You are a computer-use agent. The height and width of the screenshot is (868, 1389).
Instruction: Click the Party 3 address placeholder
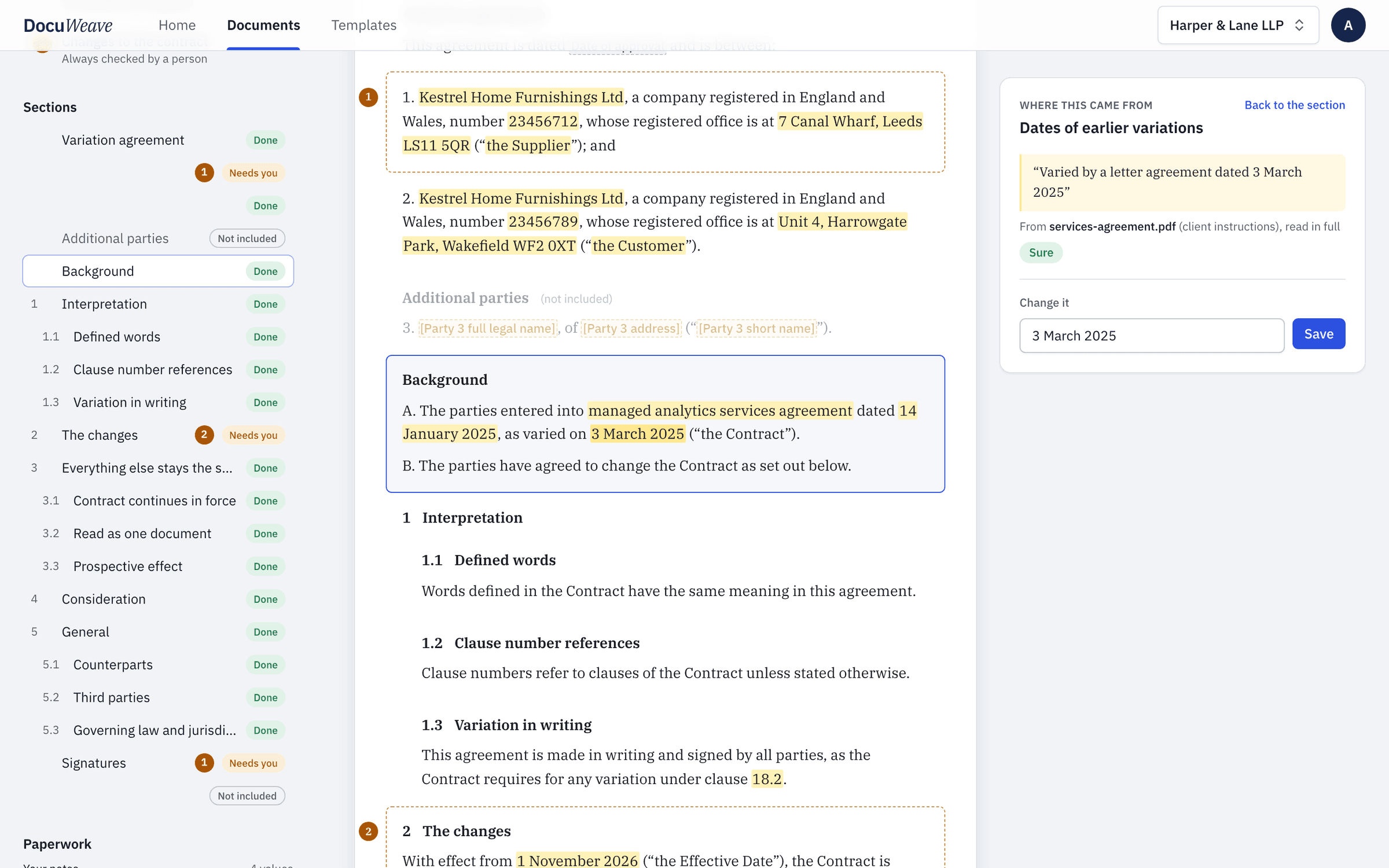[x=631, y=328]
